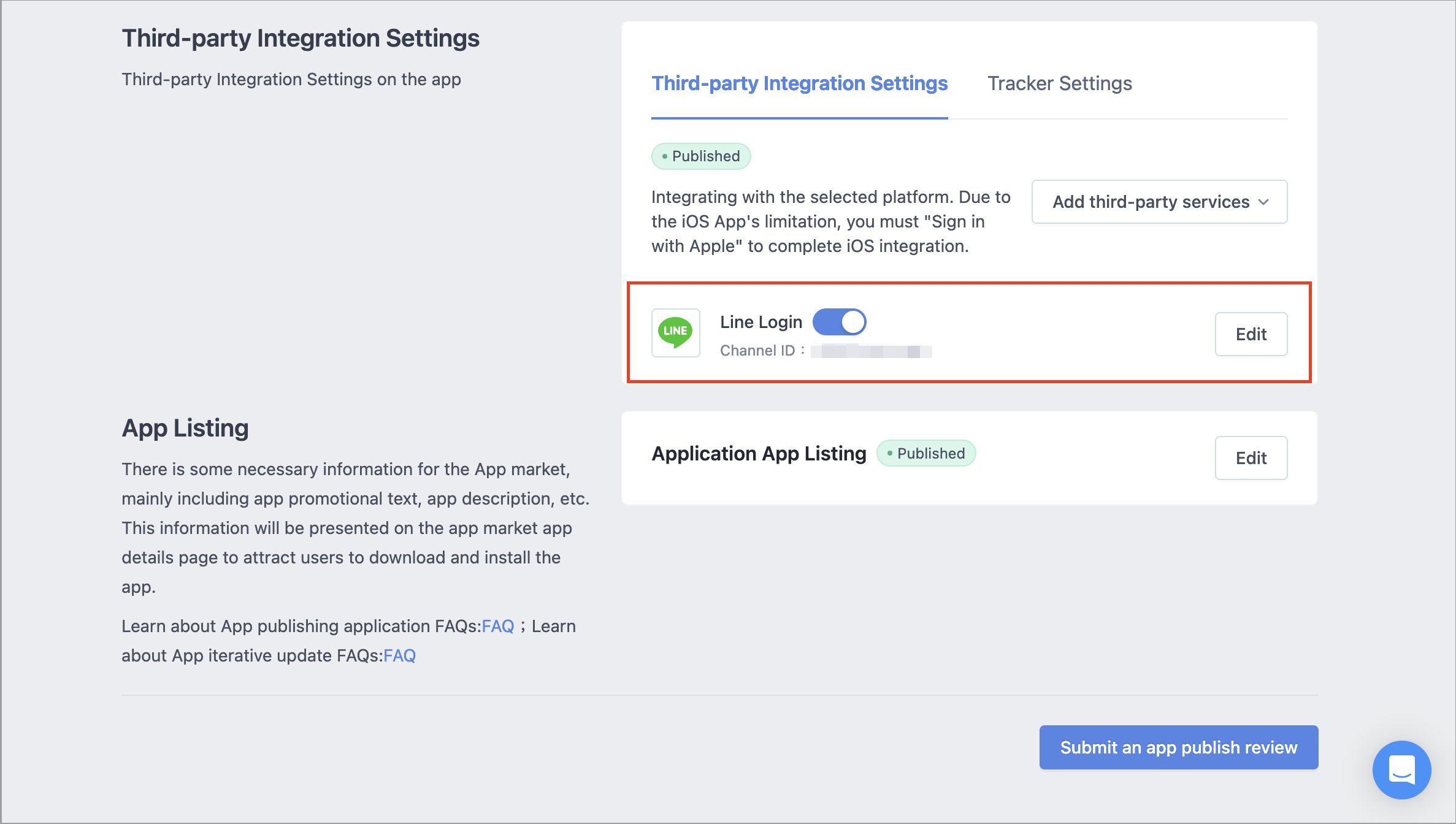Click the Published badge under integration tabs
The height and width of the screenshot is (824, 1456).
[x=700, y=156]
